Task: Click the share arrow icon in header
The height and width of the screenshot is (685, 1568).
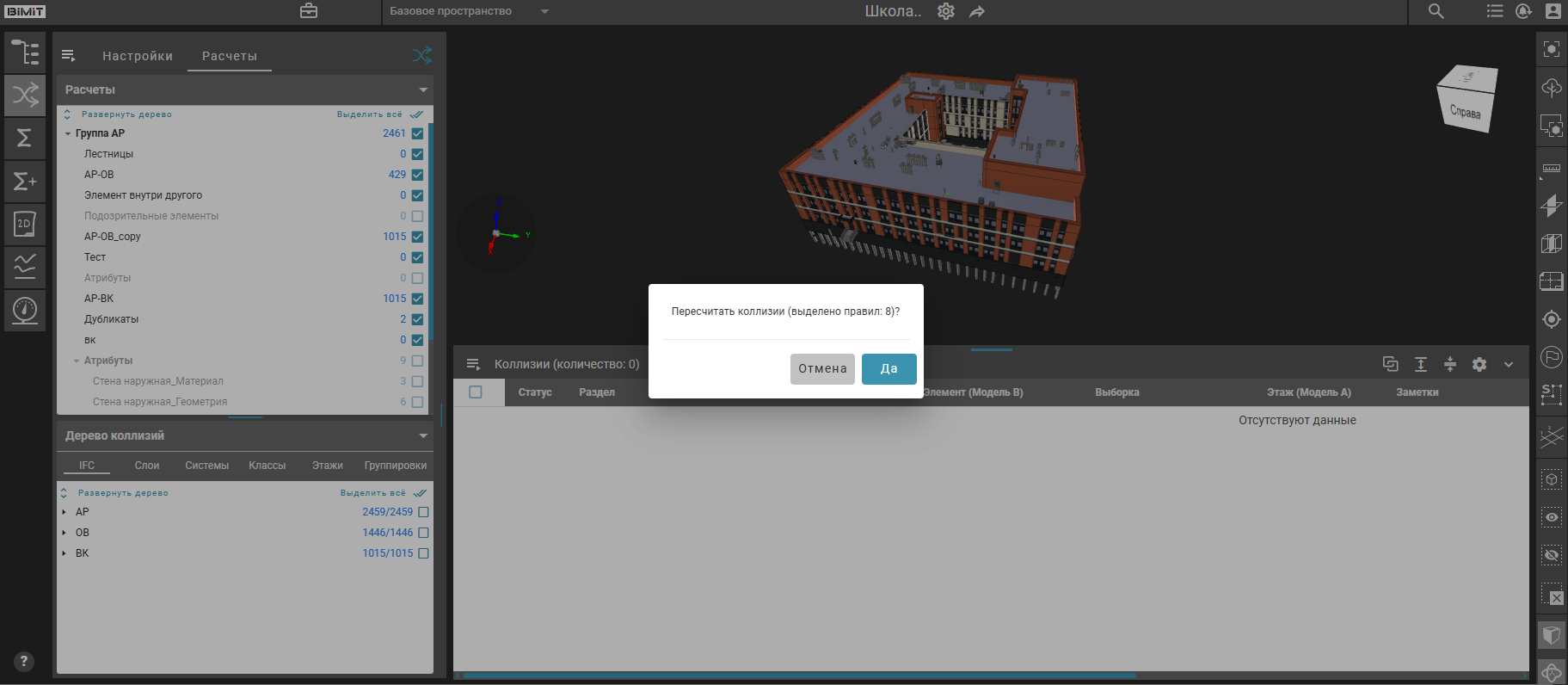Action: 977,12
